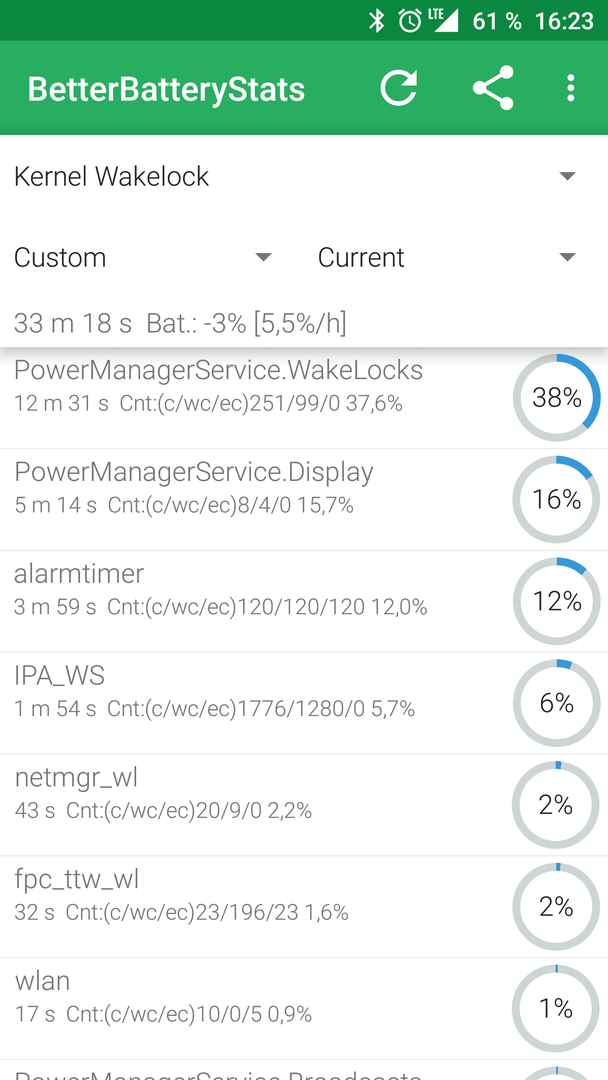Tap the refresh icon in toolbar
Screen dimensions: 608x1080
(399, 87)
